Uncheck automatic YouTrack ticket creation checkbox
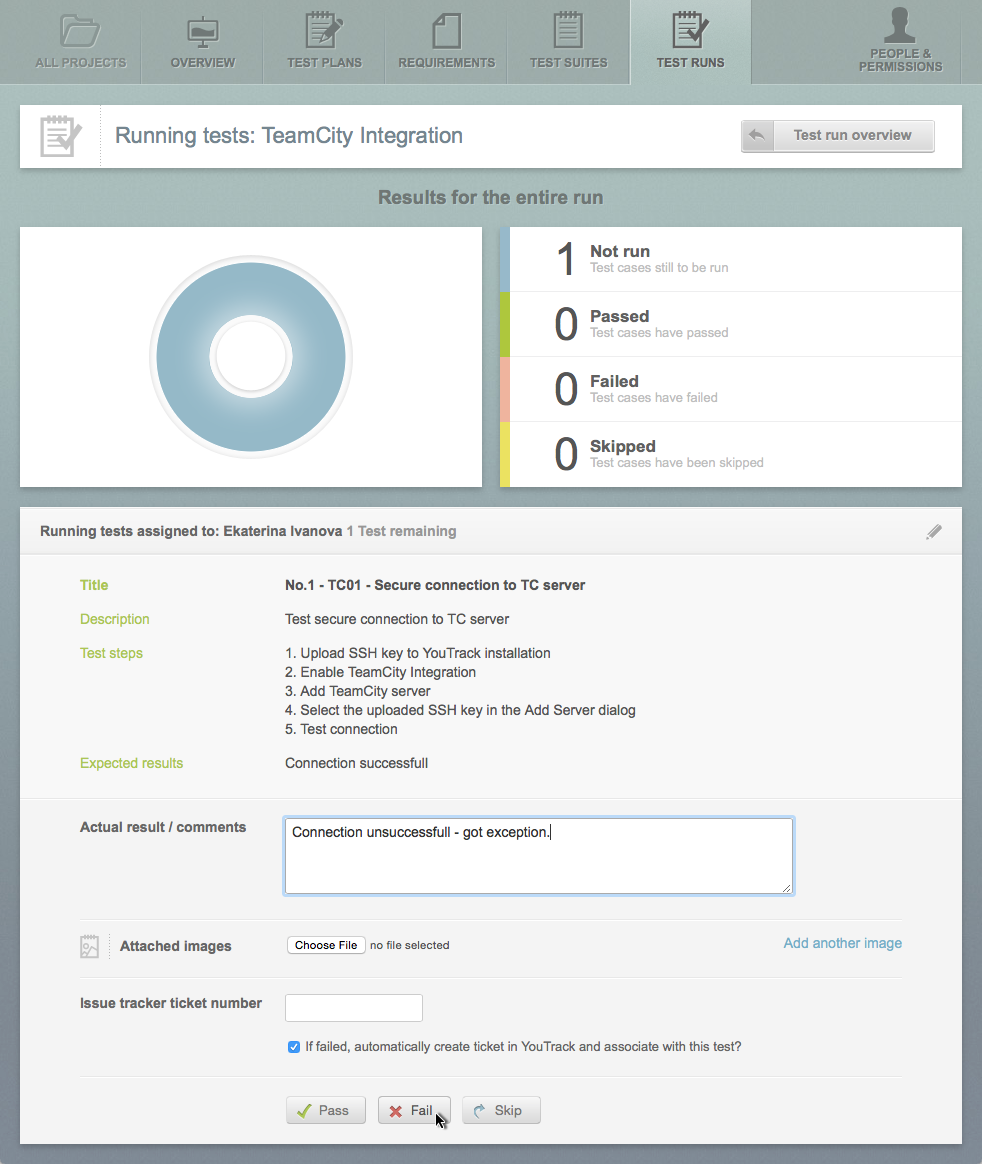Screen dimensions: 982x1164 click(294, 1047)
